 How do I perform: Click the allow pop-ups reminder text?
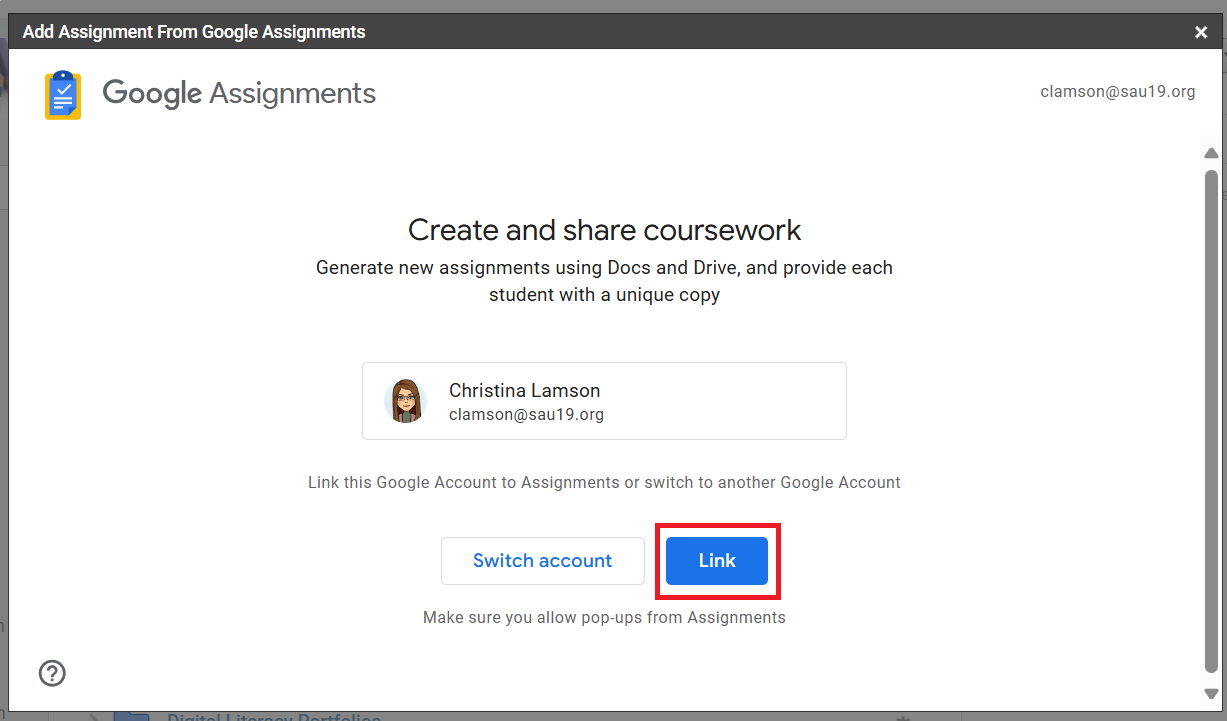pos(604,617)
